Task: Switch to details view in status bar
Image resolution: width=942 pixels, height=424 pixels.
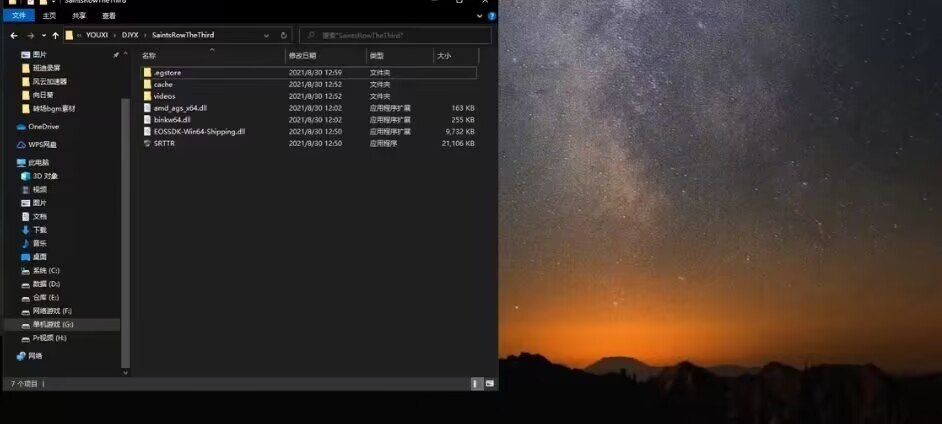Action: click(x=476, y=383)
